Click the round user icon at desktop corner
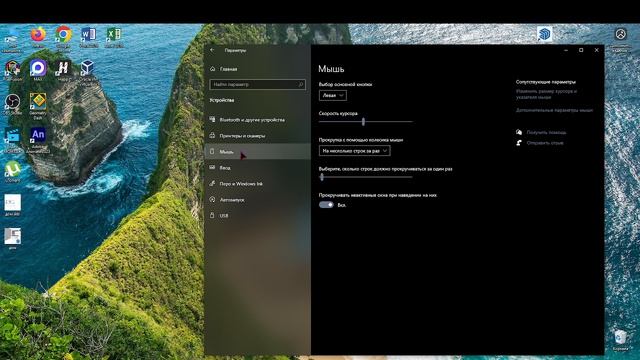 coord(620,34)
